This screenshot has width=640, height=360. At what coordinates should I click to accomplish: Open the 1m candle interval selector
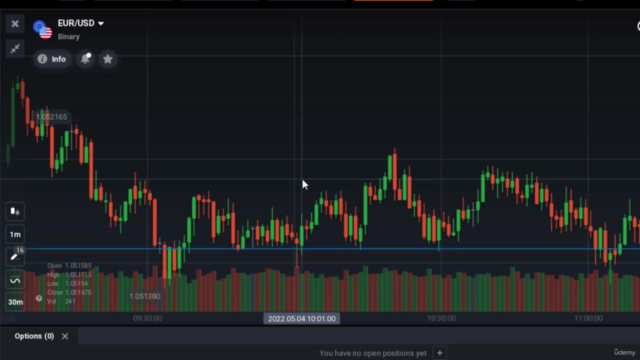[x=15, y=234]
